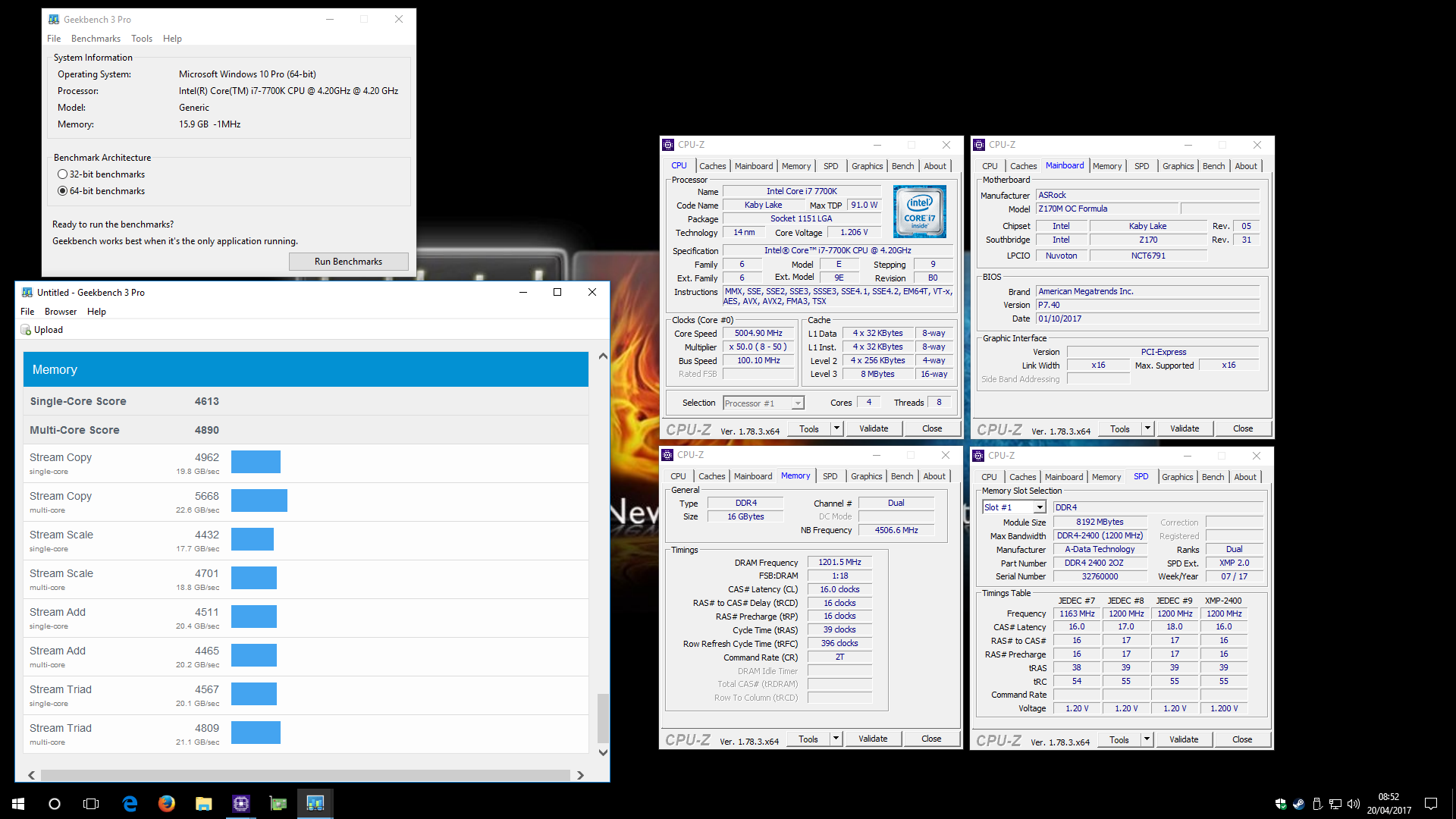Click Close in the CPU-Z Memory window
The width and height of the screenshot is (1456, 819).
[931, 739]
